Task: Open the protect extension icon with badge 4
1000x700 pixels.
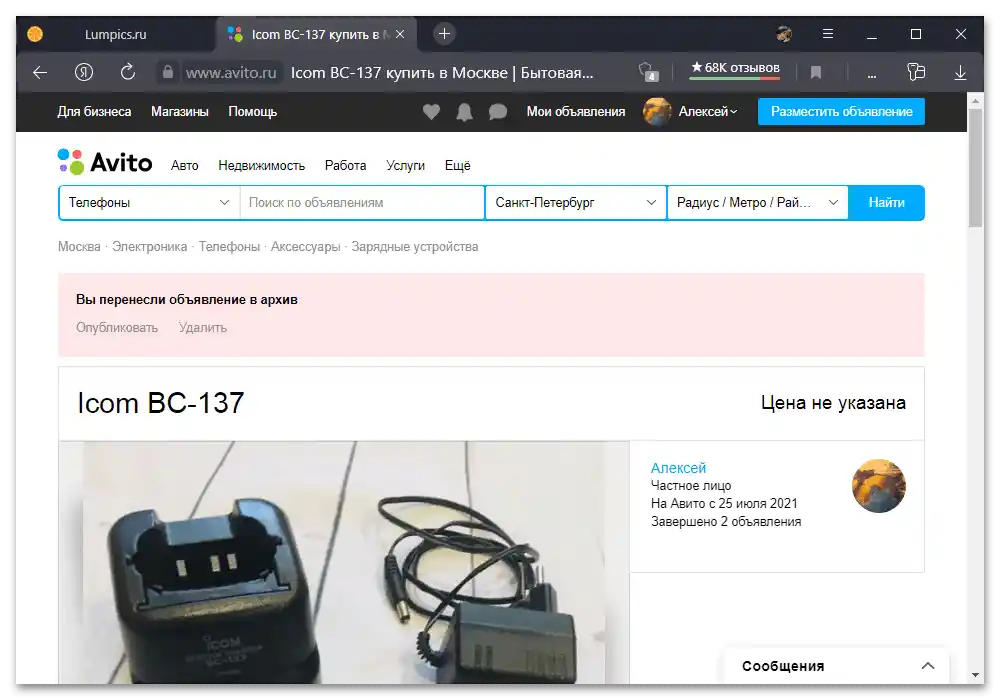Action: (648, 72)
